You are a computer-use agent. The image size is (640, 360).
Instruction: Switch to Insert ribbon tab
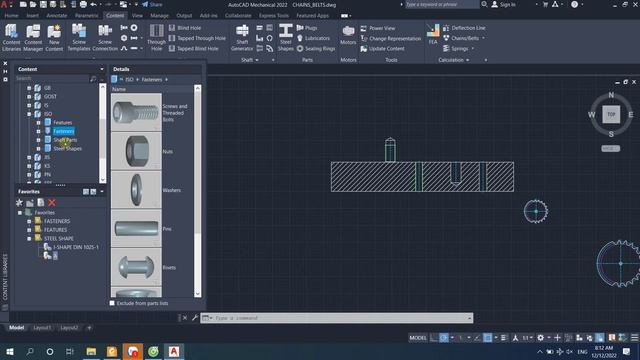click(32, 16)
